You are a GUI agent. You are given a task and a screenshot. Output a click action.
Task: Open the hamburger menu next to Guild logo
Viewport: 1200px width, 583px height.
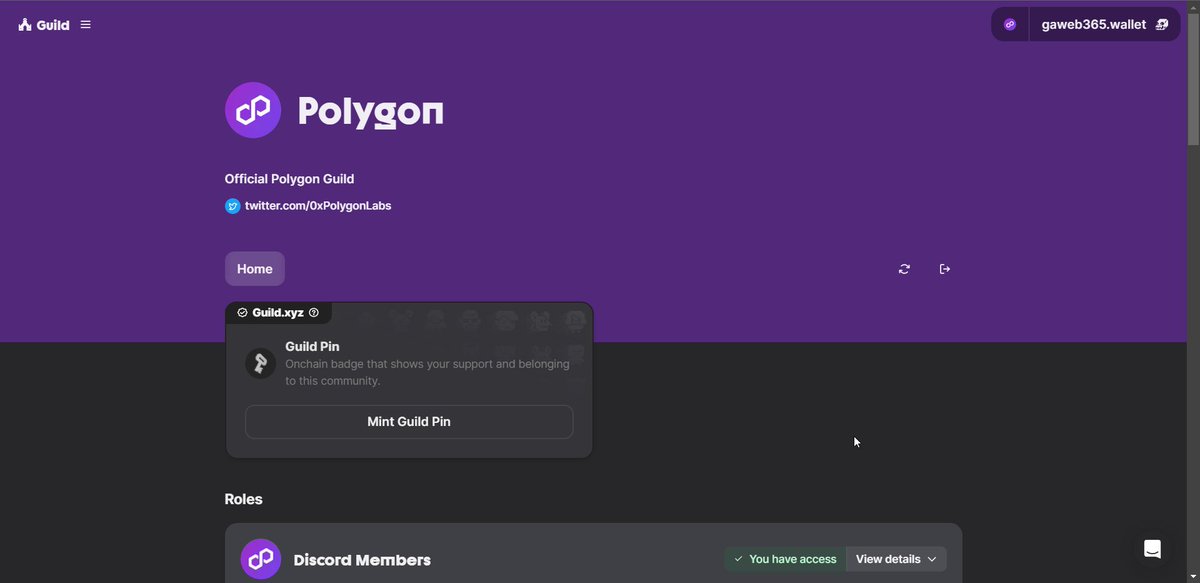click(x=85, y=24)
